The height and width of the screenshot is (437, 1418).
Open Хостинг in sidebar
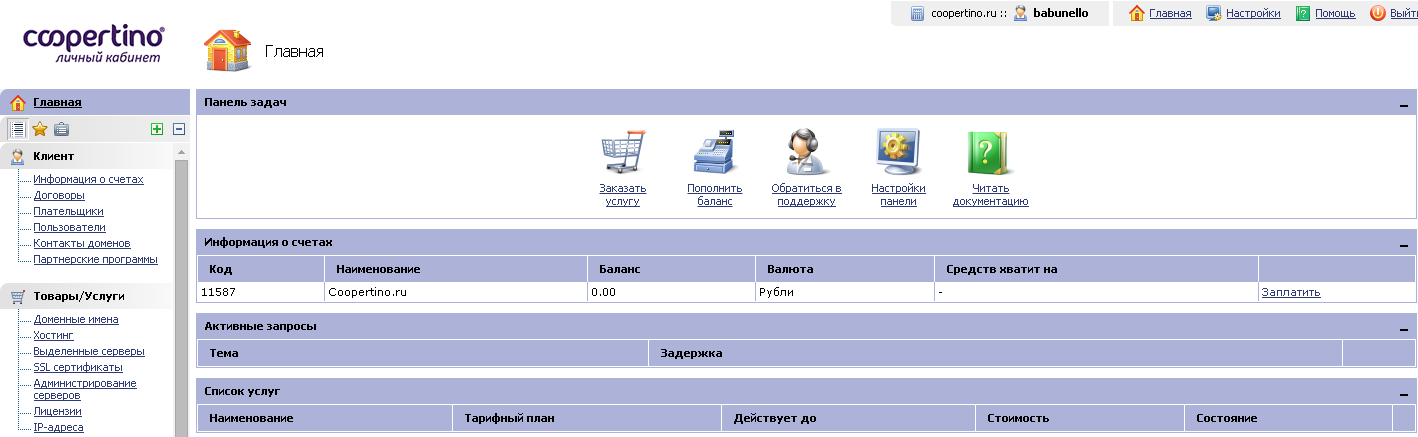pos(54,336)
